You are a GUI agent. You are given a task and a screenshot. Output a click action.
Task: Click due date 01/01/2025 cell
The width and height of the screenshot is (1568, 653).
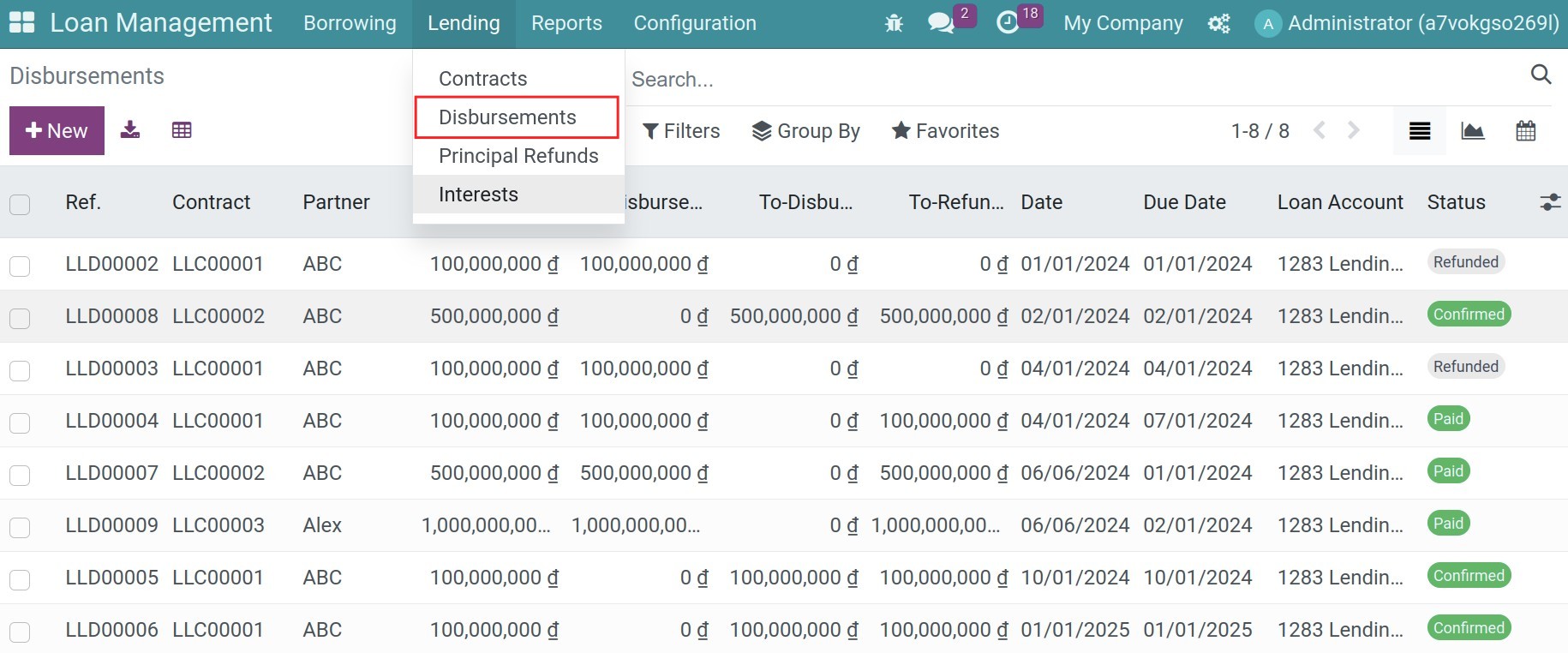1197,630
